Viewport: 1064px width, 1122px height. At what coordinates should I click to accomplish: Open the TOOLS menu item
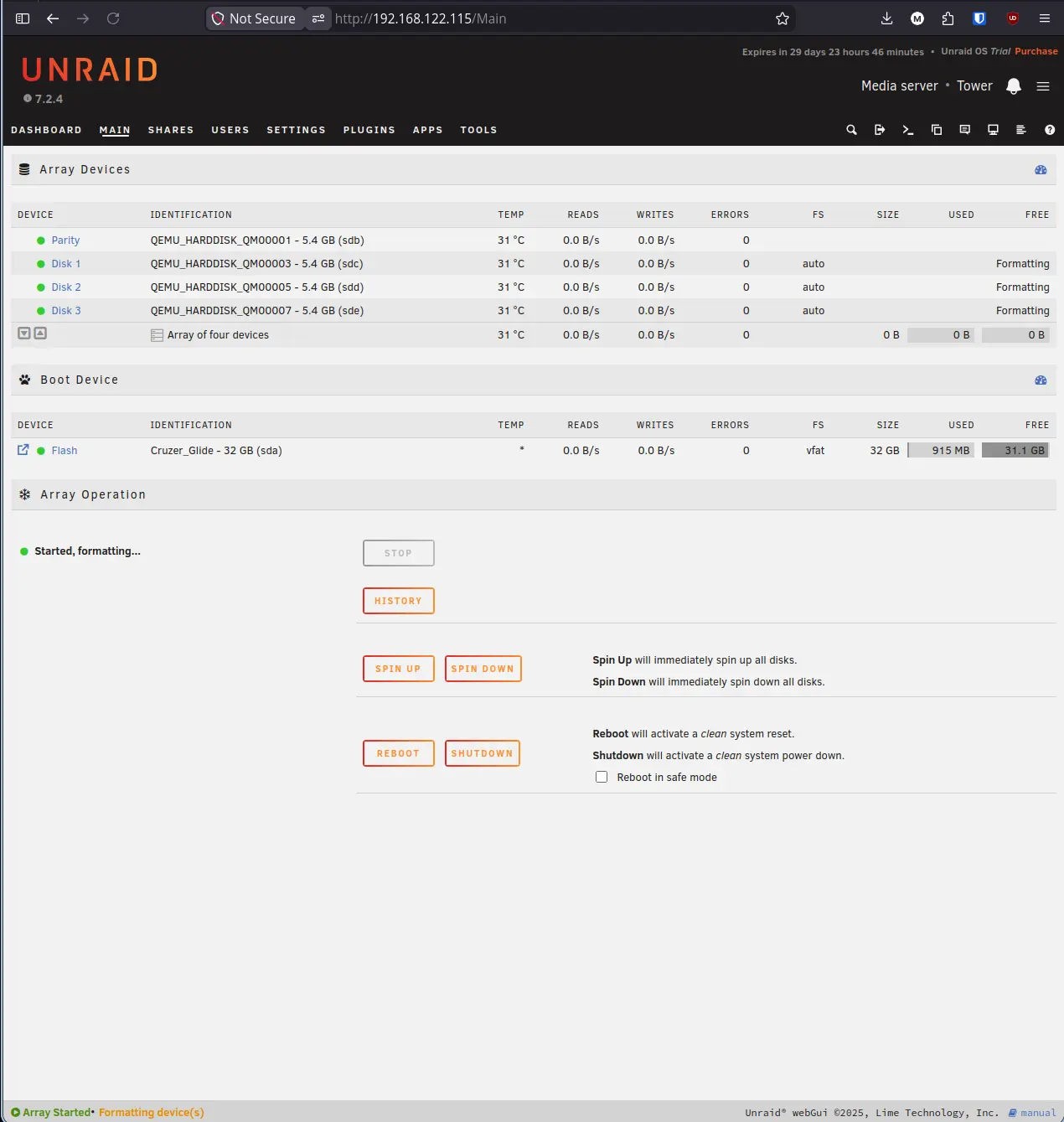[478, 130]
